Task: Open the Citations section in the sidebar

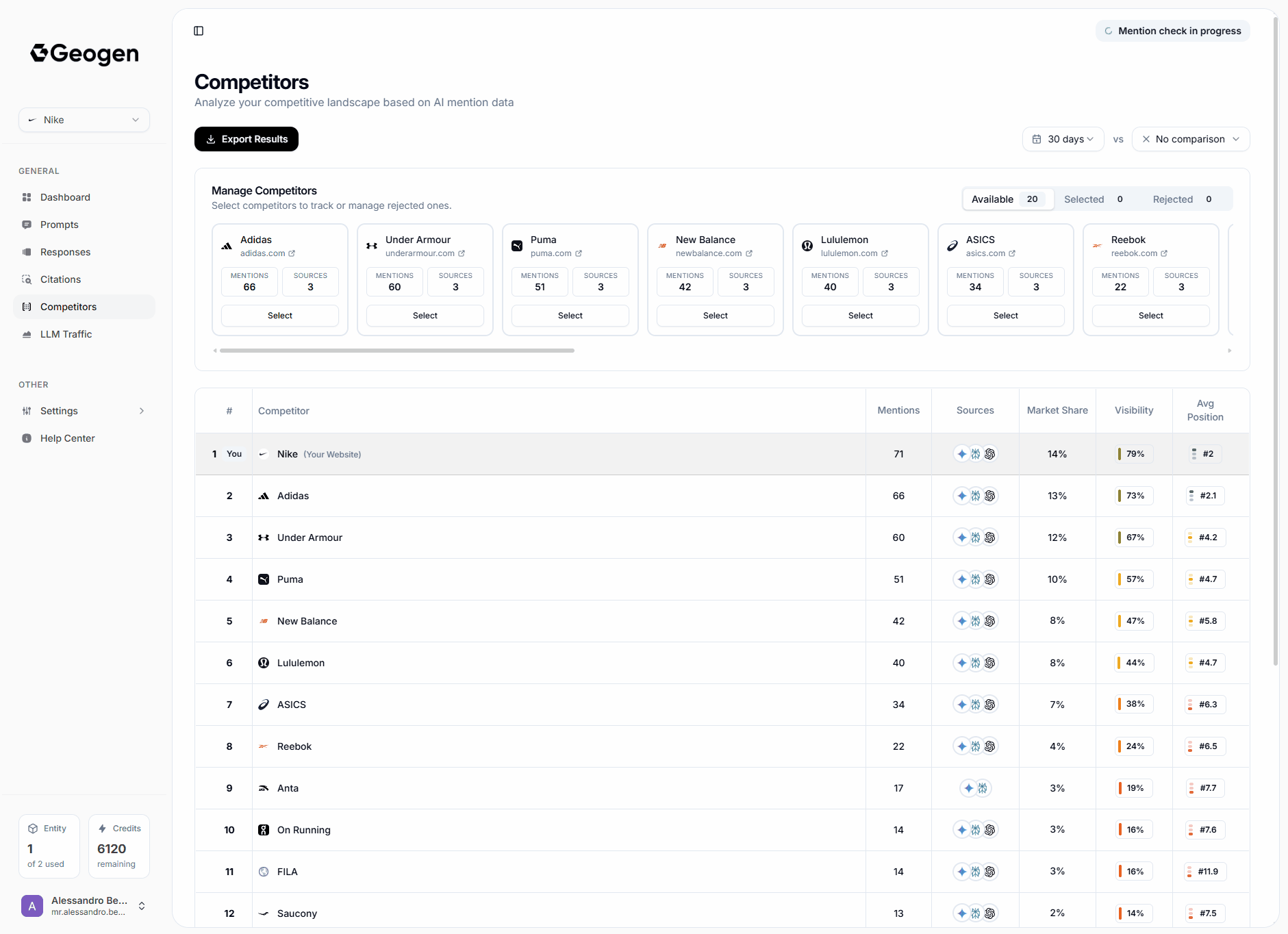Action: coord(62,279)
